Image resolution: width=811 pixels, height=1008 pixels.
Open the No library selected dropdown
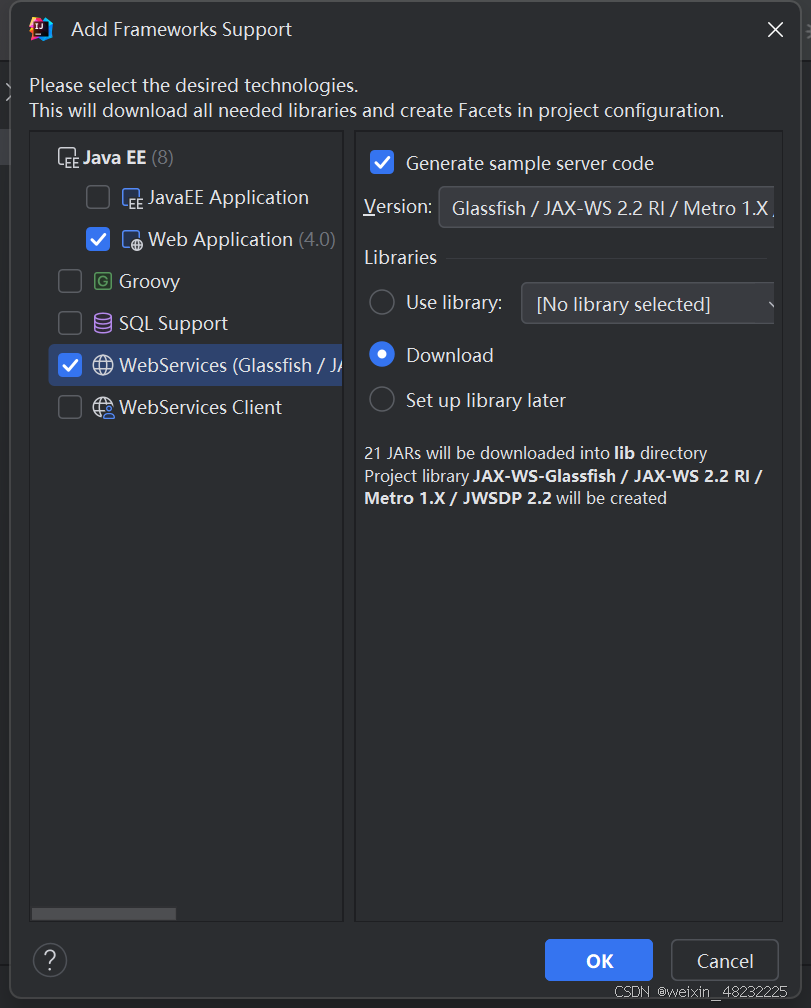tap(647, 303)
